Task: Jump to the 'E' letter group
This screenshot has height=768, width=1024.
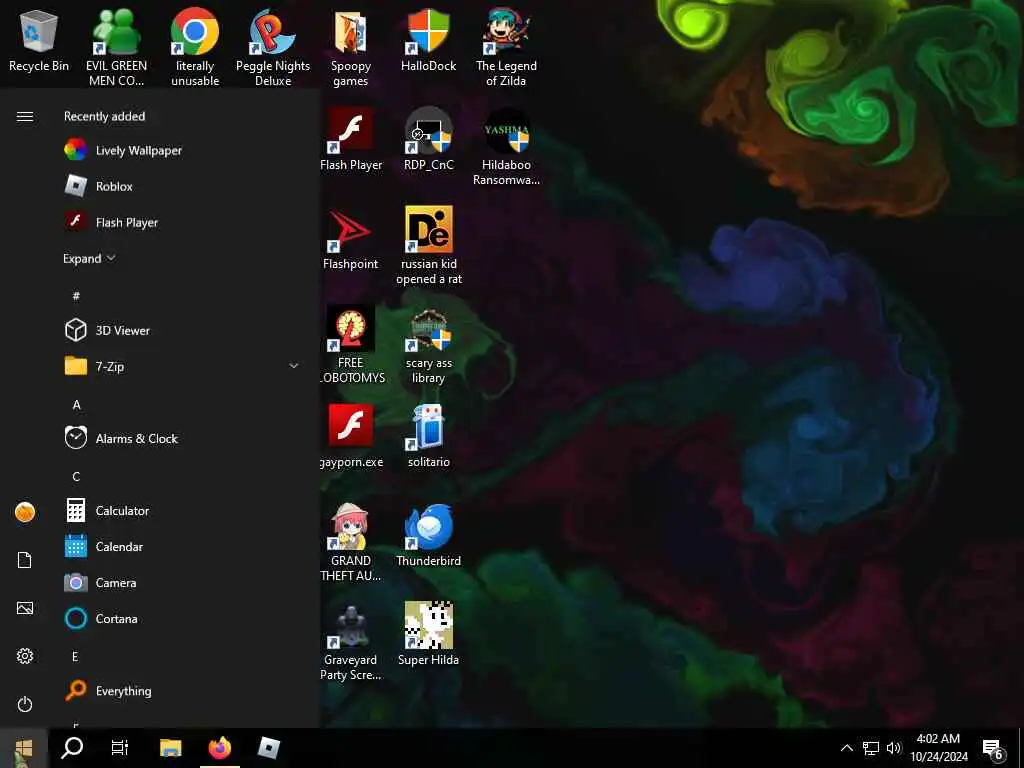Action: coord(75,656)
